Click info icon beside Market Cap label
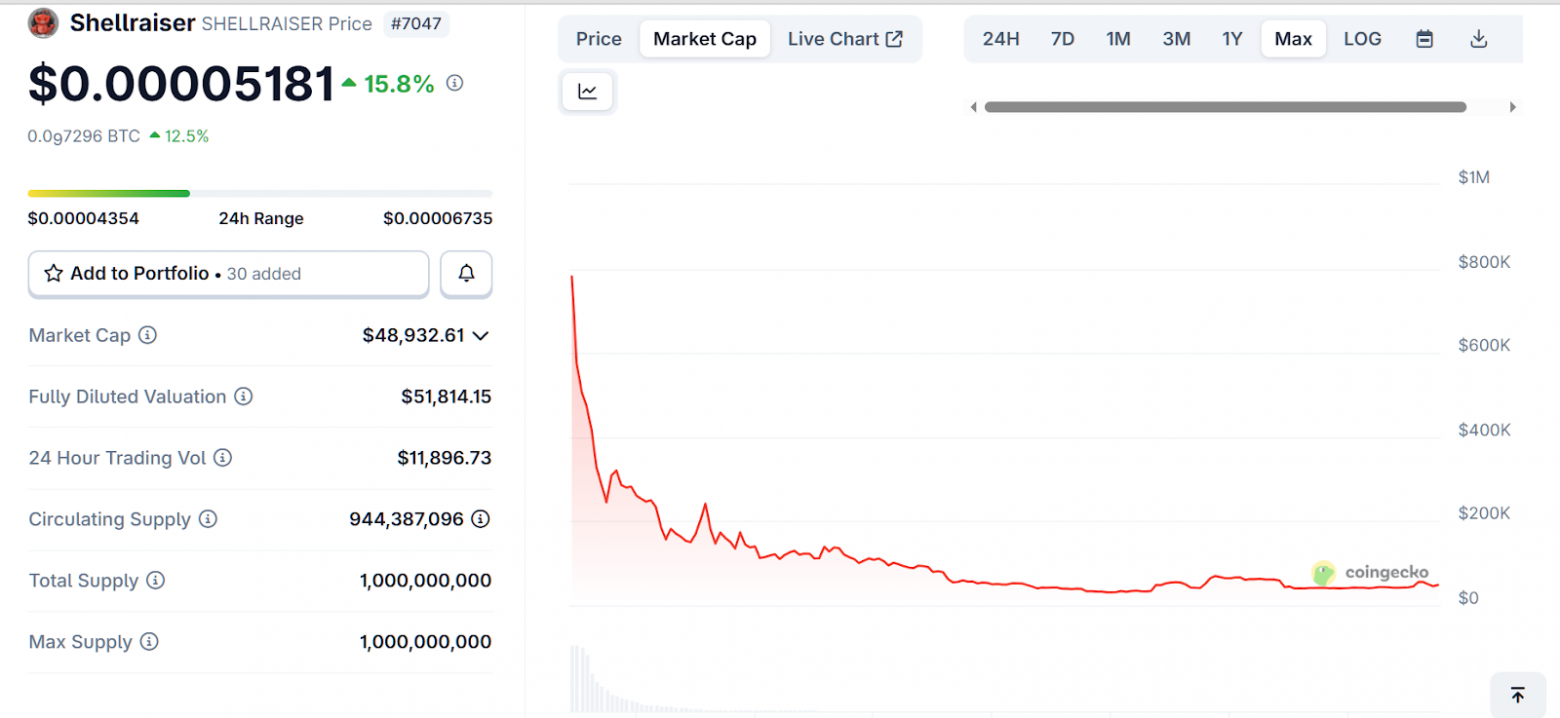Screen dimensions: 1560x718 (x=147, y=335)
